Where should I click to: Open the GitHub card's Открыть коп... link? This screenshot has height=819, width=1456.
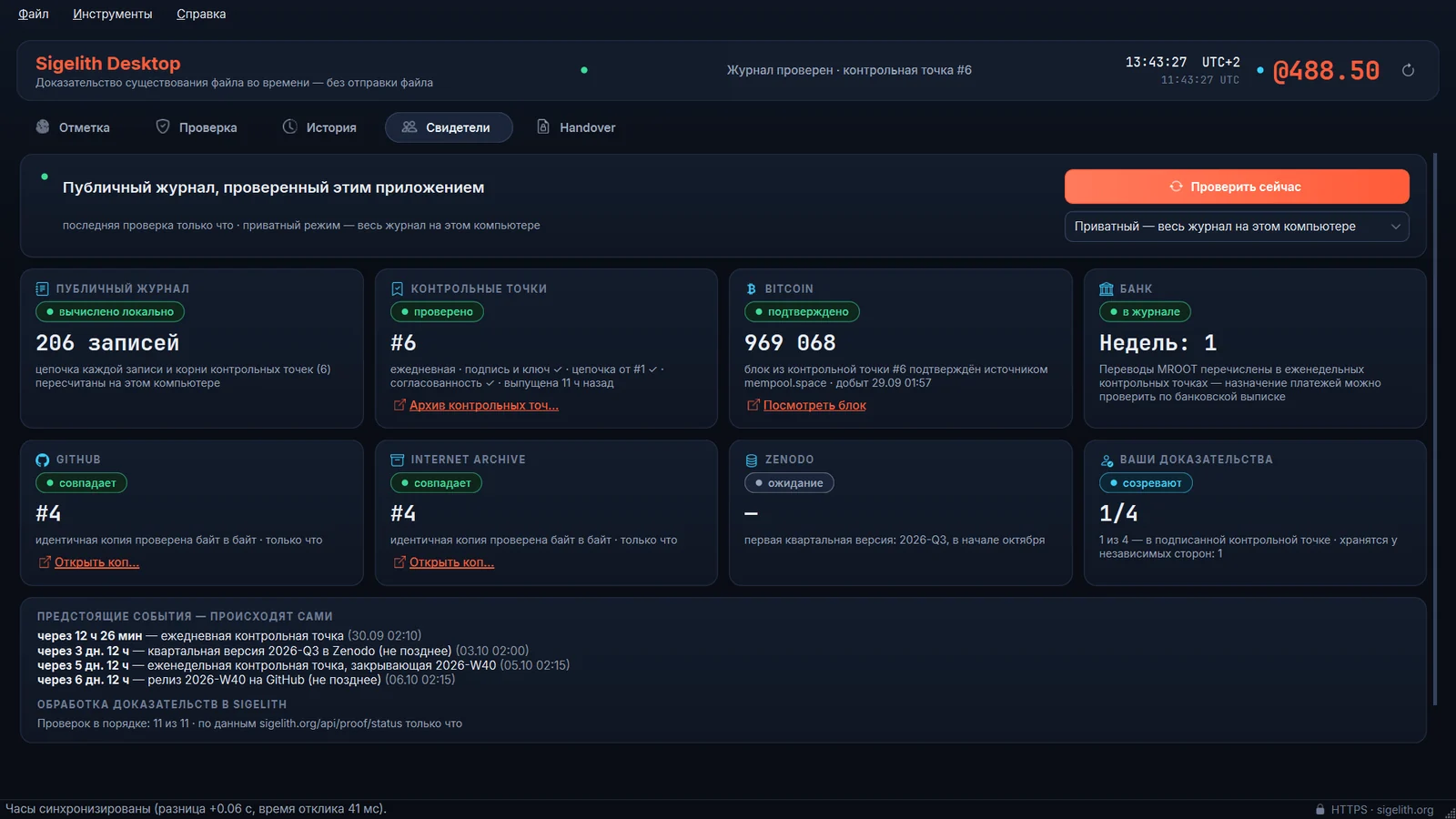(96, 562)
